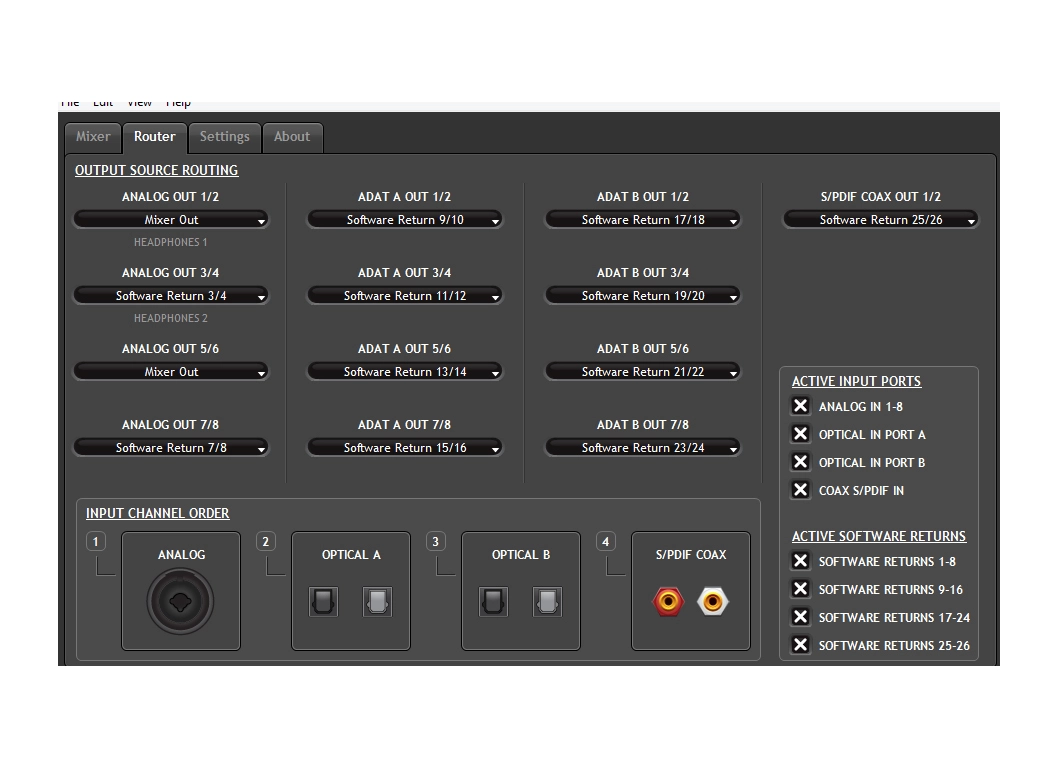This screenshot has height=768, width=1056.
Task: Select input order number 3 badge
Action: click(436, 542)
